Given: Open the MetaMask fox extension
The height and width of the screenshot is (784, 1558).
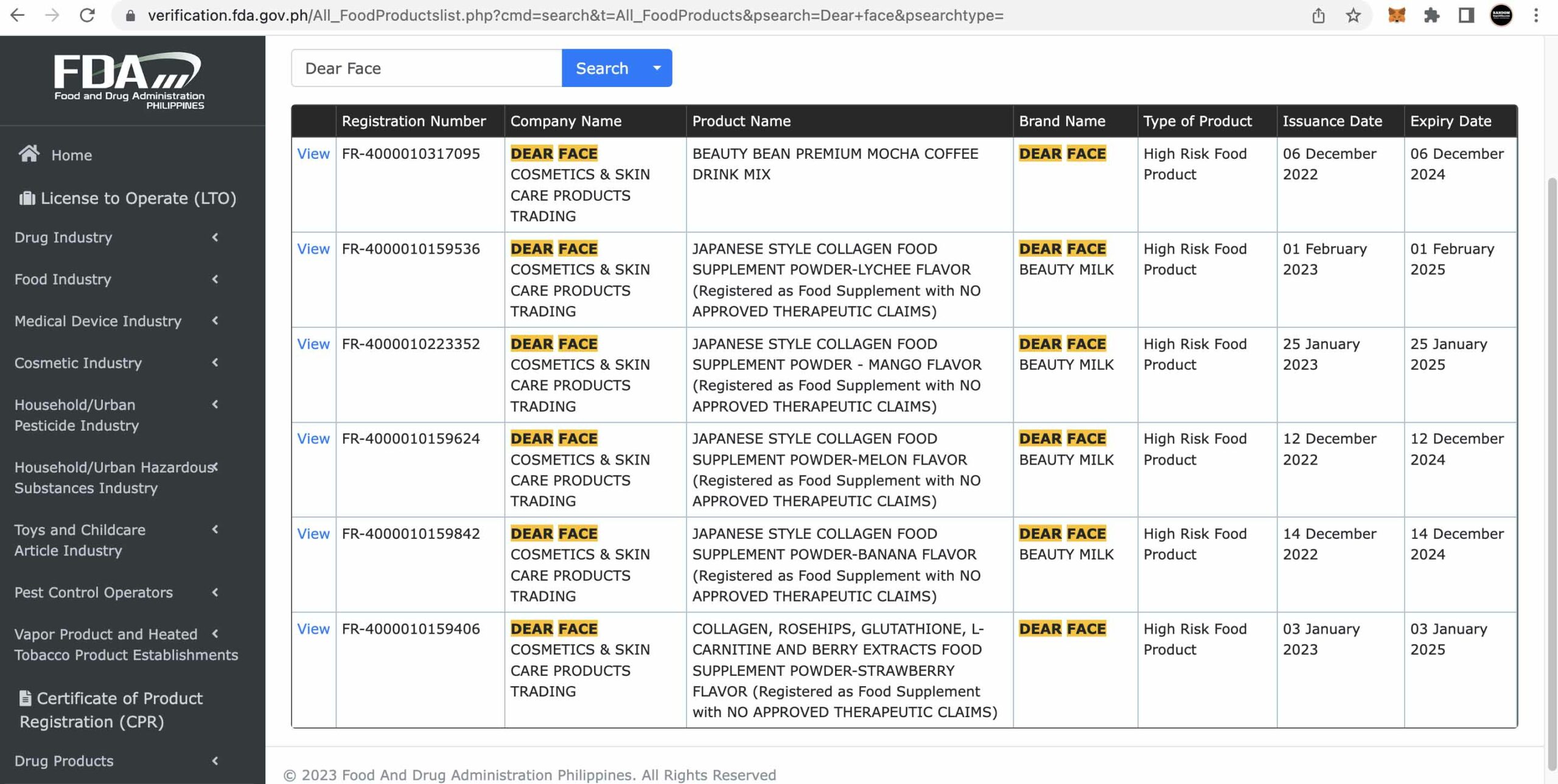Looking at the screenshot, I should tap(1396, 15).
